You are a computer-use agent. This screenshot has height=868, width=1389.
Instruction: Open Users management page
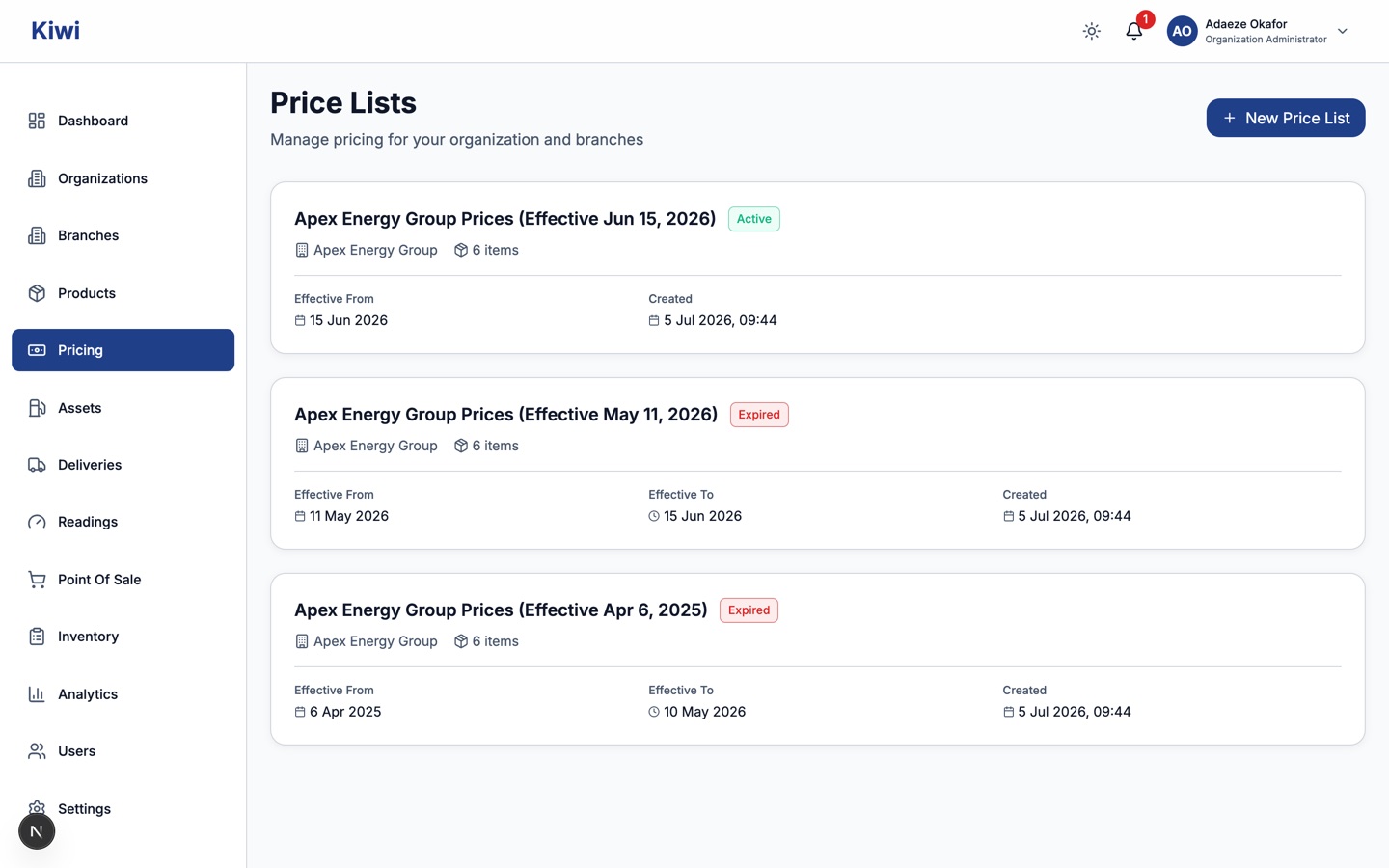click(123, 751)
